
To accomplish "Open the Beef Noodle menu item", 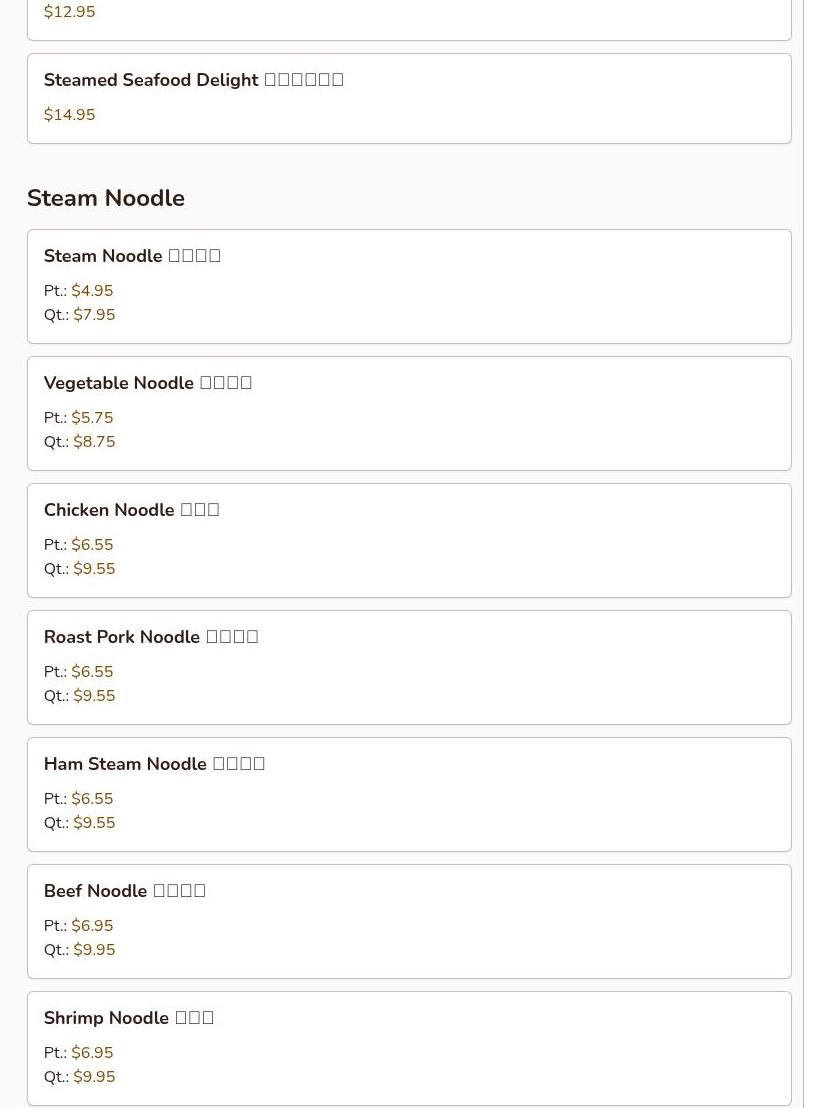I will [124, 891].
